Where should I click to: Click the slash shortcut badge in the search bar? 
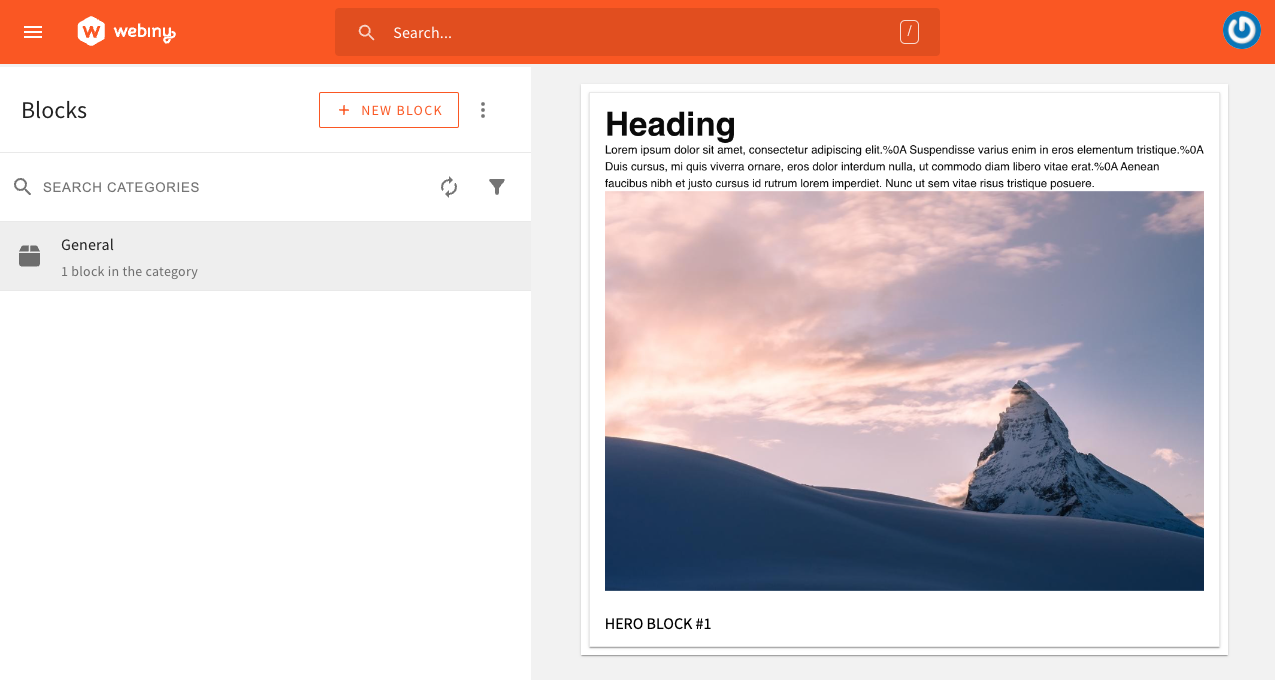[909, 32]
